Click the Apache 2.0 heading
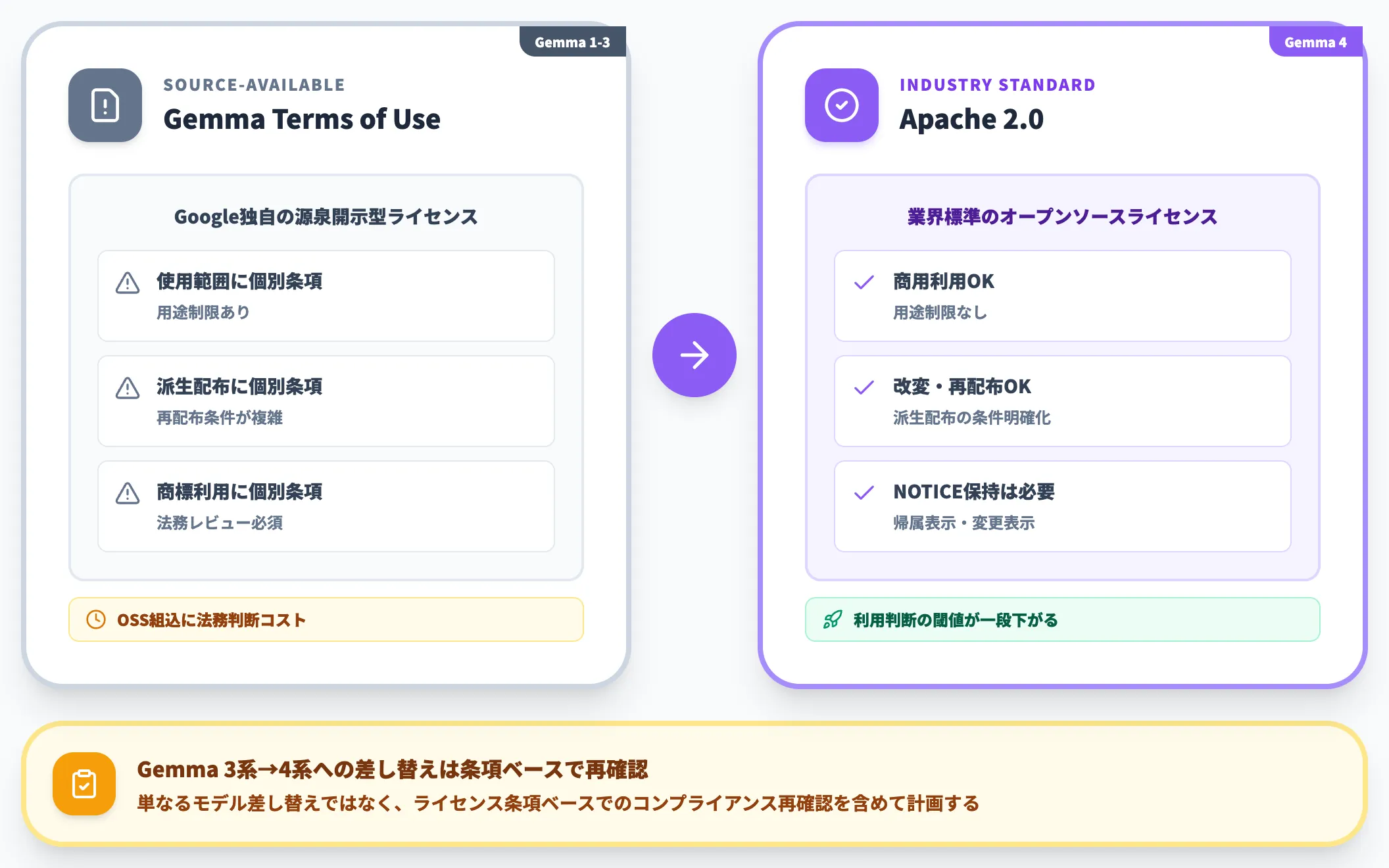The image size is (1389, 868). pyautogui.click(x=971, y=119)
